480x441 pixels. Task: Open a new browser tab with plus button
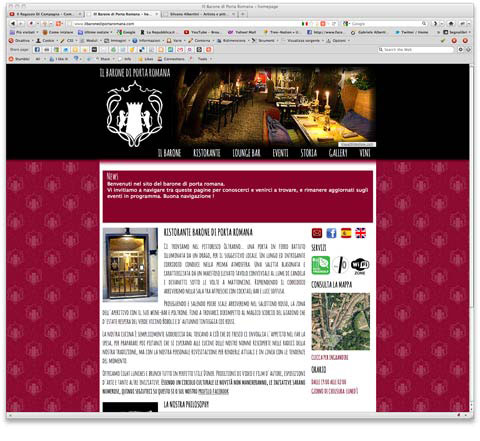[243, 14]
